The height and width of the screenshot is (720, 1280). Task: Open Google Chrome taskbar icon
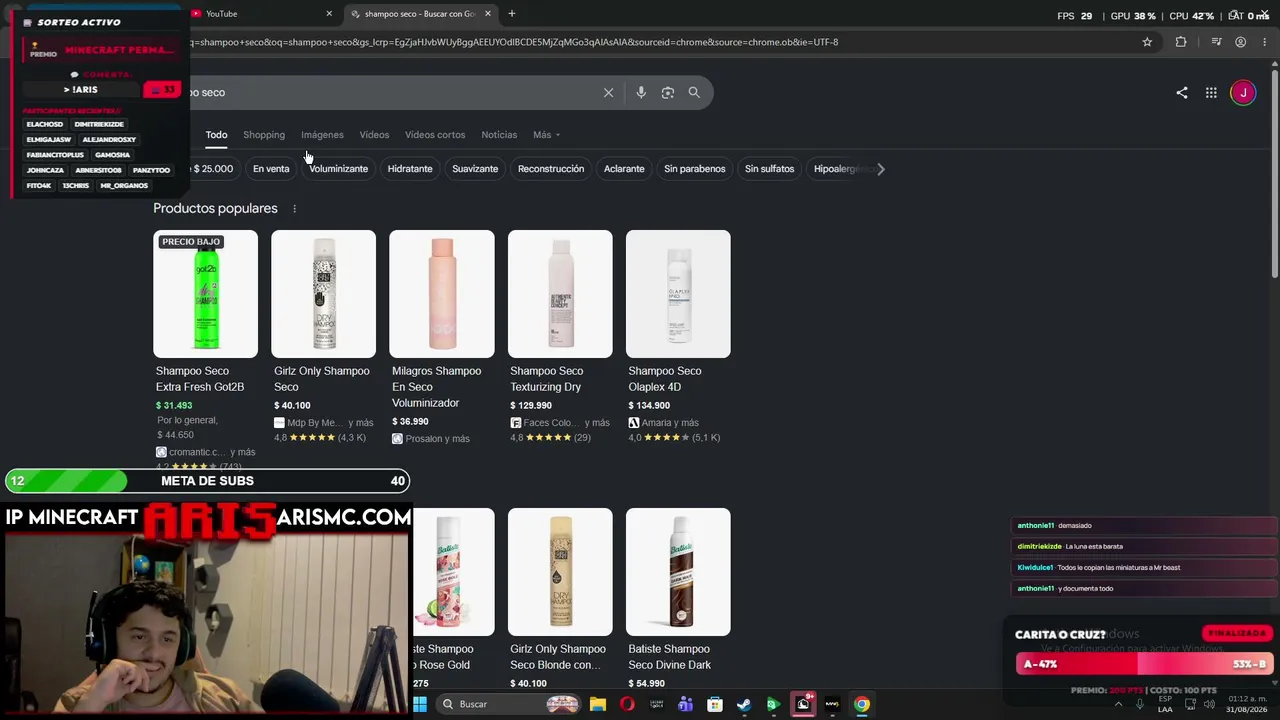[x=862, y=704]
